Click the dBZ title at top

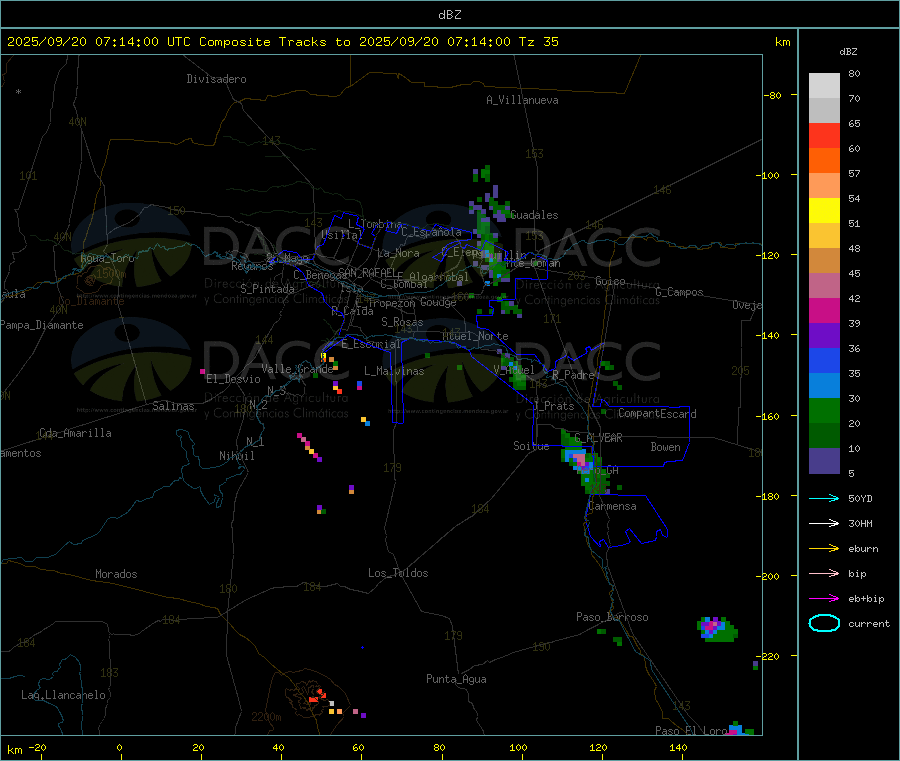coord(449,15)
